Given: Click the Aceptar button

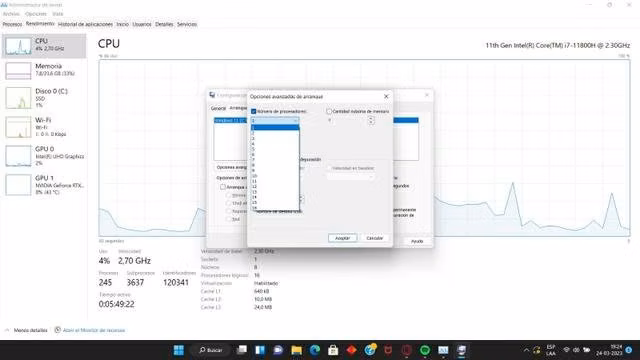Looking at the screenshot, I should point(342,238).
